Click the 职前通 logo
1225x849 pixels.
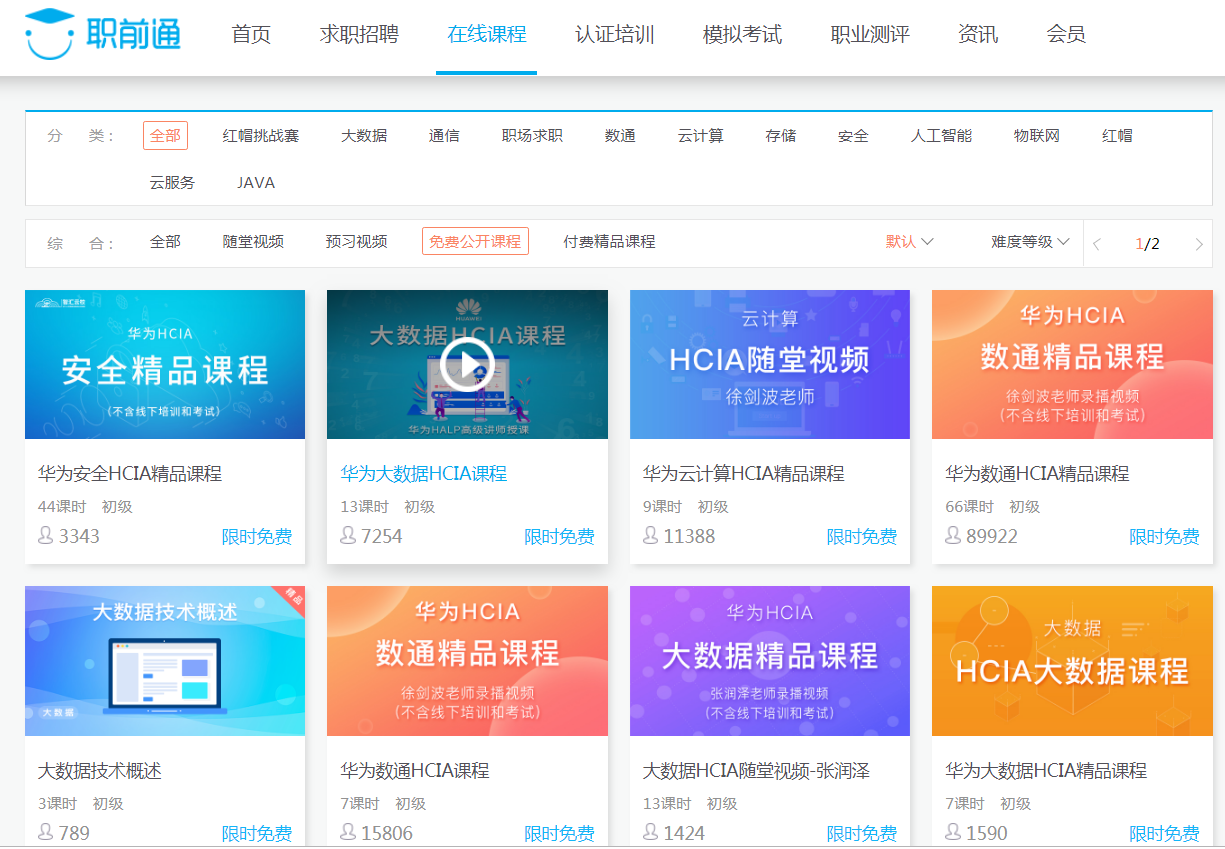(x=104, y=34)
